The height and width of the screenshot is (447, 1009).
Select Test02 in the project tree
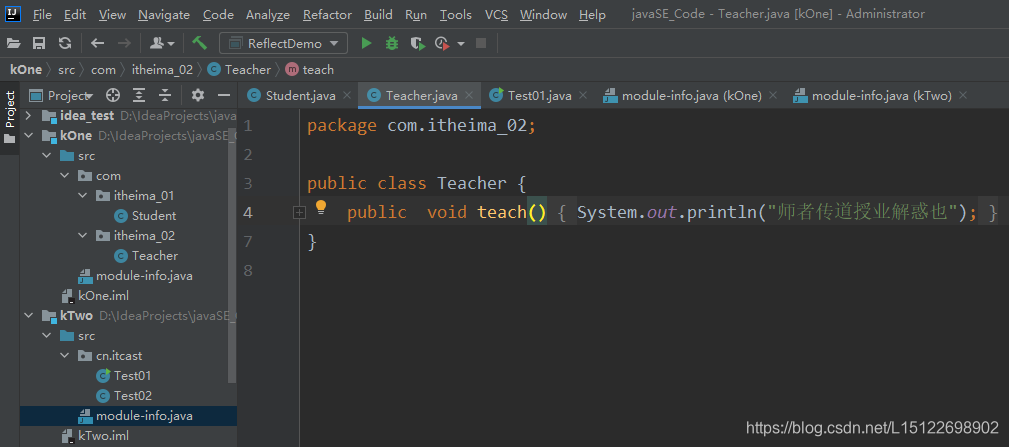click(124, 396)
